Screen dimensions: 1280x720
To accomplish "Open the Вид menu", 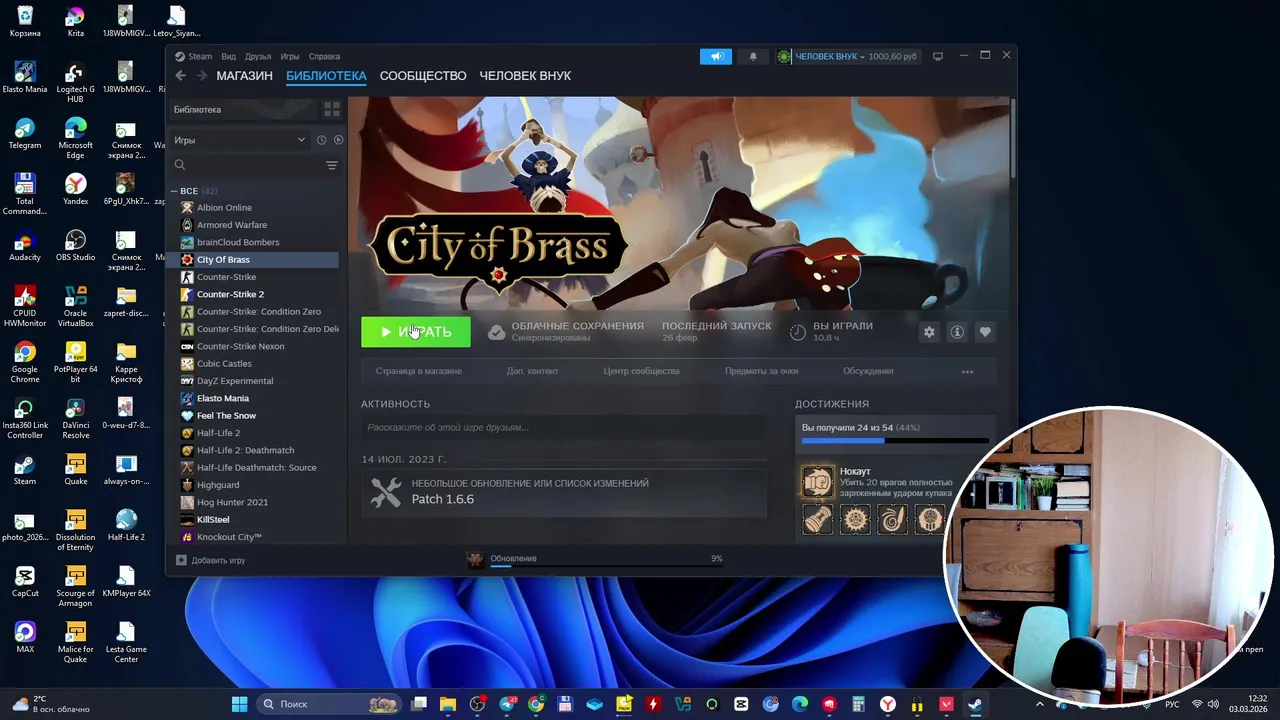I will 228,57.
